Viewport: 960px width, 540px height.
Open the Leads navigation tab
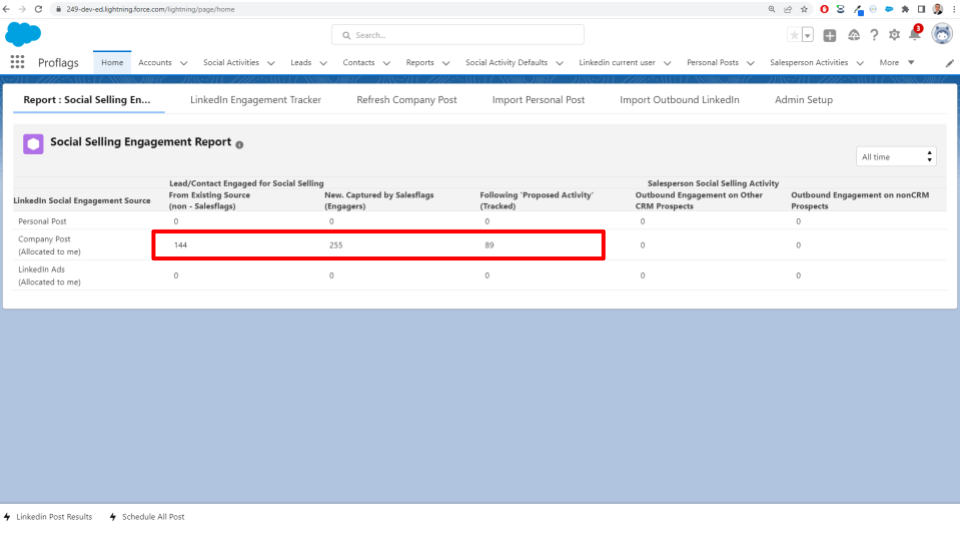pyautogui.click(x=301, y=62)
